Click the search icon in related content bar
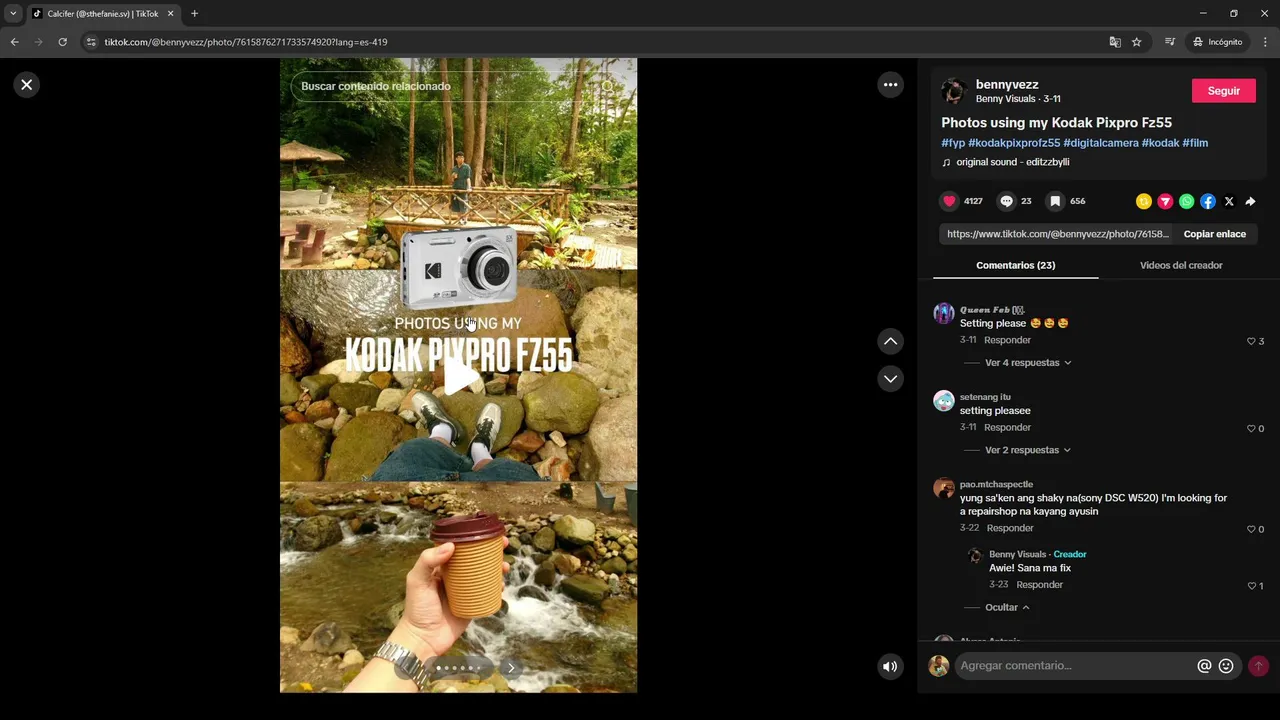1280x720 pixels. (x=607, y=86)
